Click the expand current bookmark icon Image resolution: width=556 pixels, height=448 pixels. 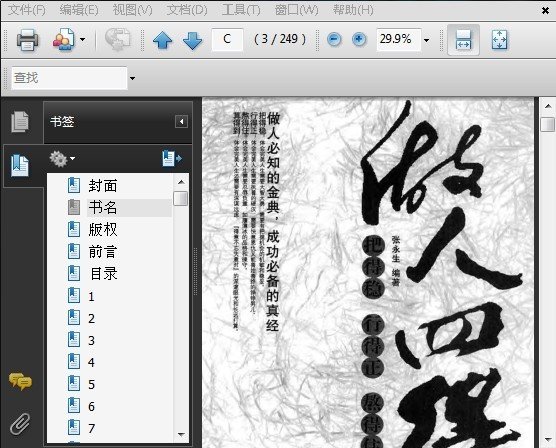coord(172,159)
